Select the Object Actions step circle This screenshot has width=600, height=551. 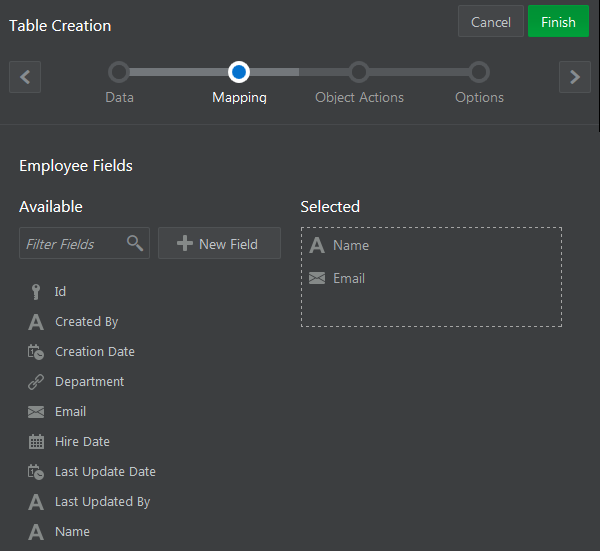tap(359, 72)
